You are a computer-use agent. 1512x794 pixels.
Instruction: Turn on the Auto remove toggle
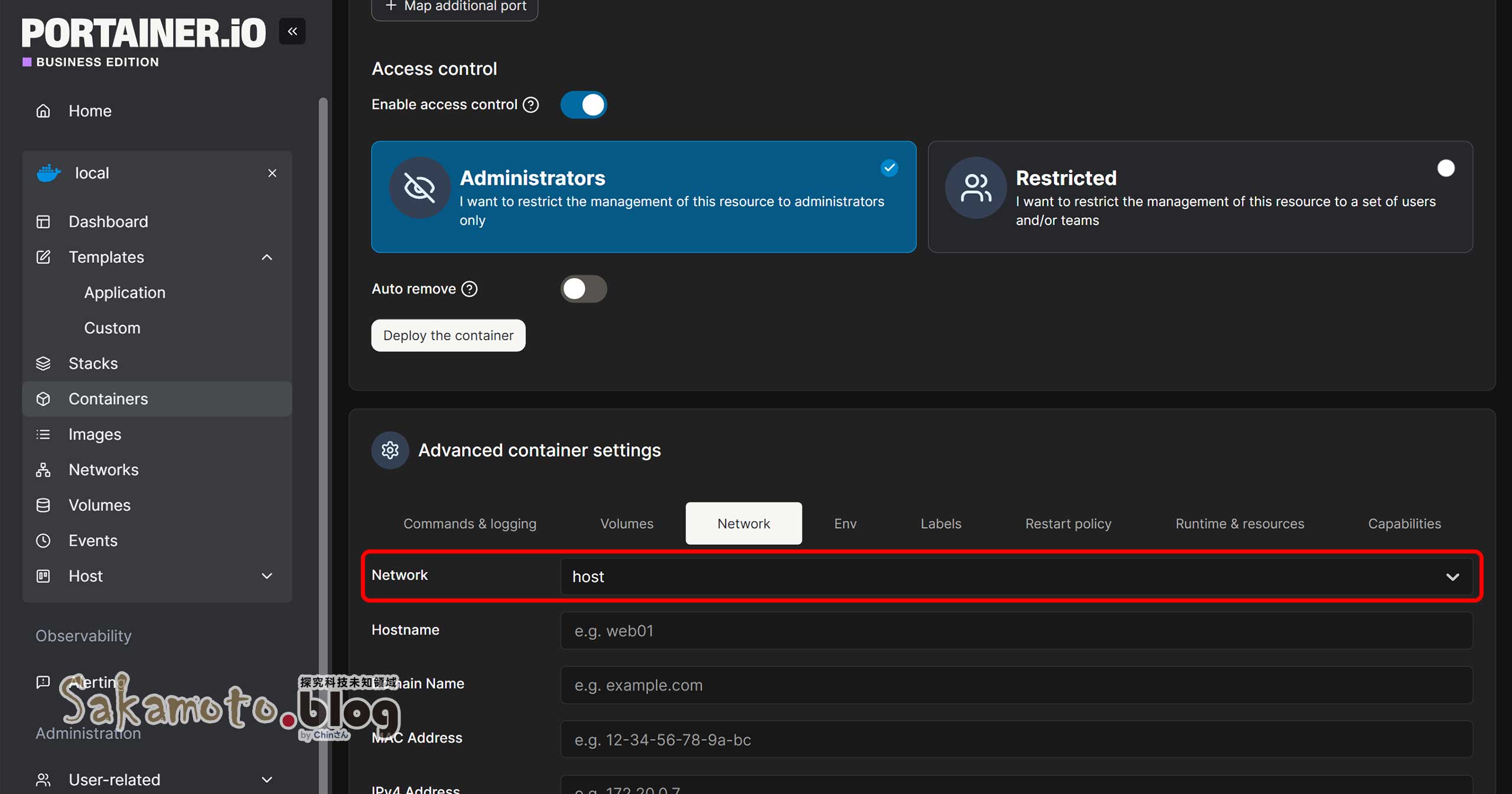(x=584, y=289)
